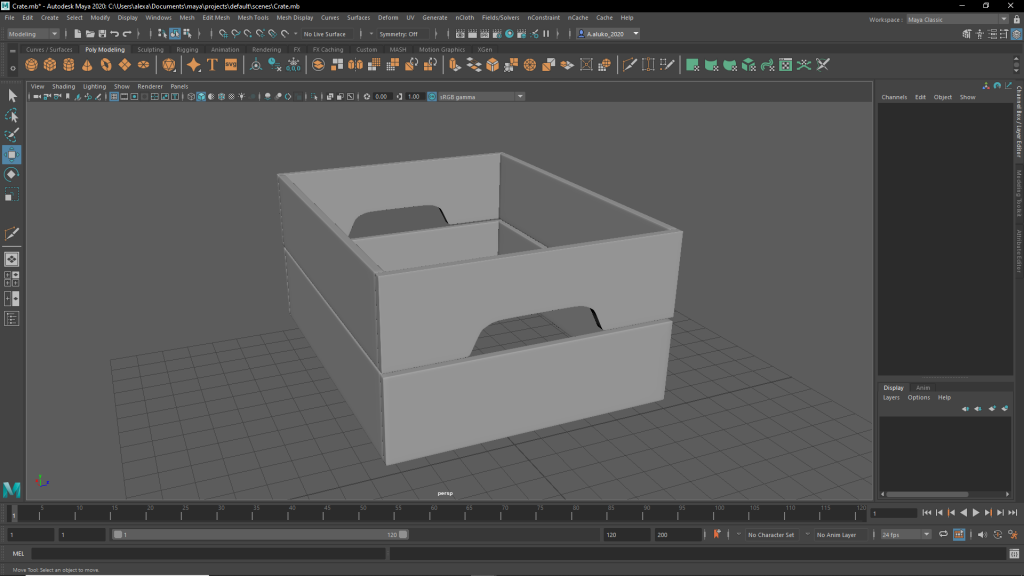
Task: Open the Modeling menu set dropdown
Action: pos(33,34)
